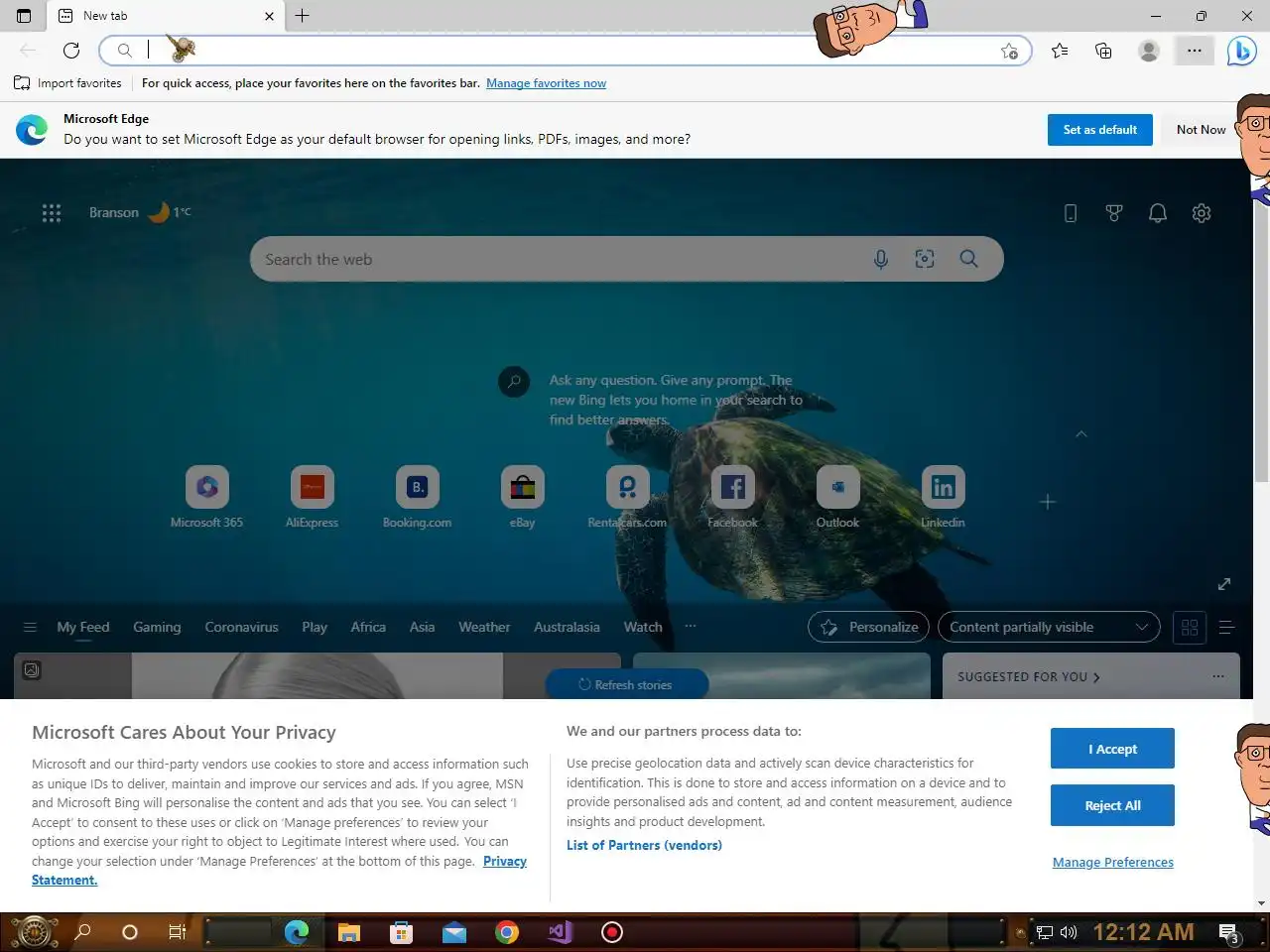Viewport: 1270px width, 952px height.
Task: Click the web search magnifier icon
Action: [x=969, y=259]
